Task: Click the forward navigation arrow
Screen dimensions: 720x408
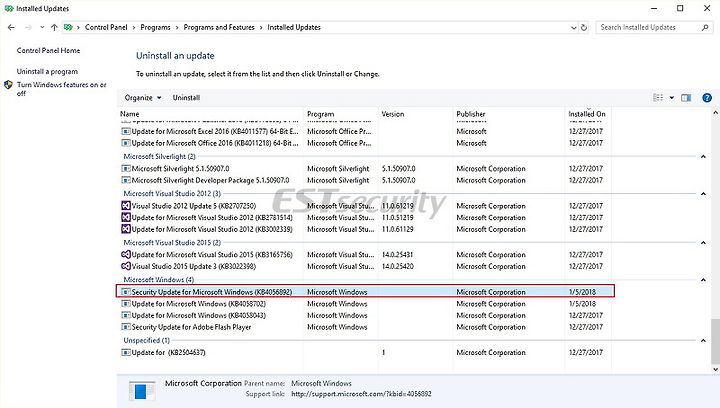Action: click(x=28, y=28)
